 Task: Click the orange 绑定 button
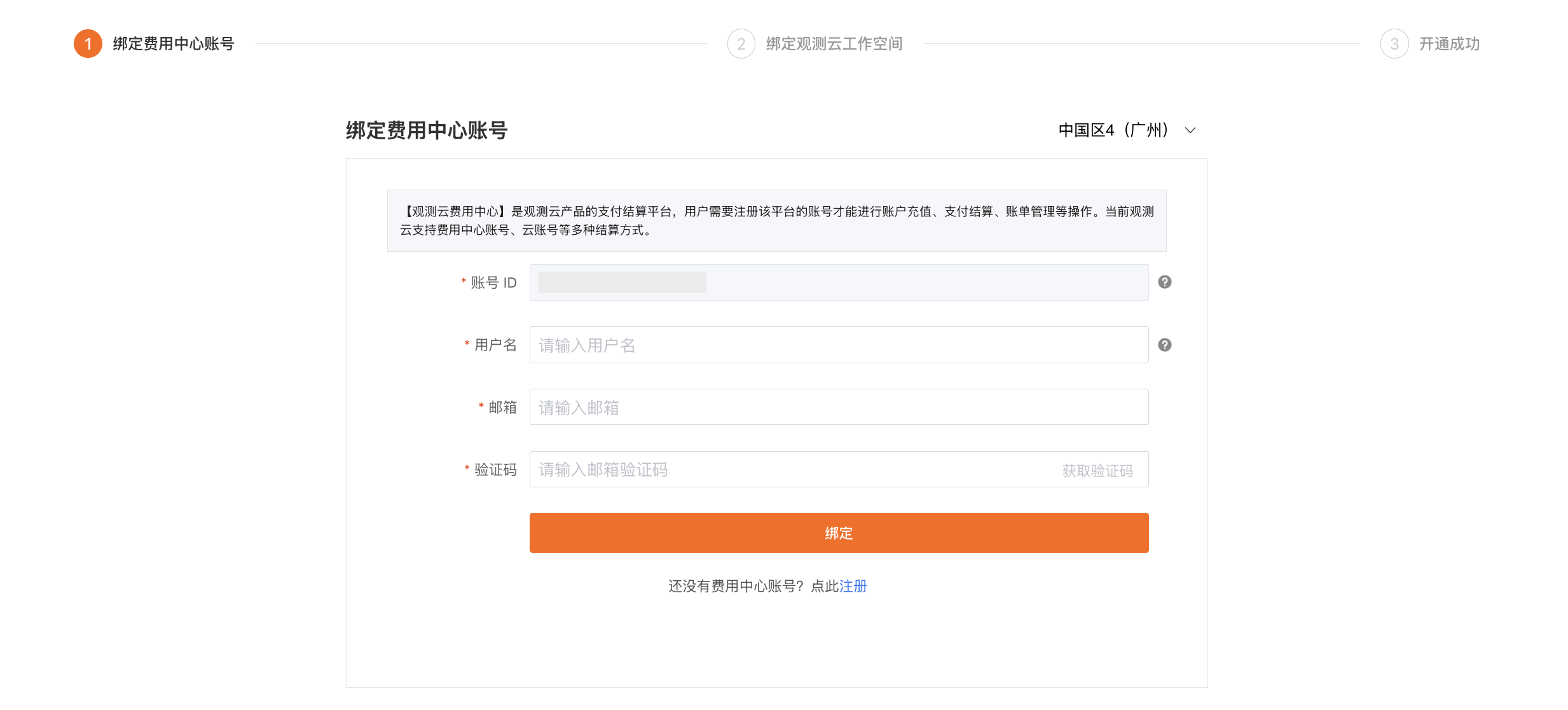pyautogui.click(x=839, y=533)
